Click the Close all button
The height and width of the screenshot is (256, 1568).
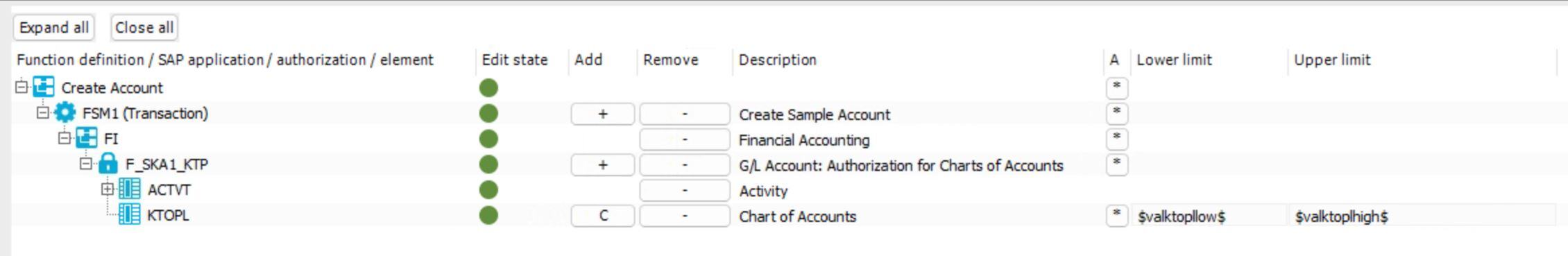click(144, 28)
